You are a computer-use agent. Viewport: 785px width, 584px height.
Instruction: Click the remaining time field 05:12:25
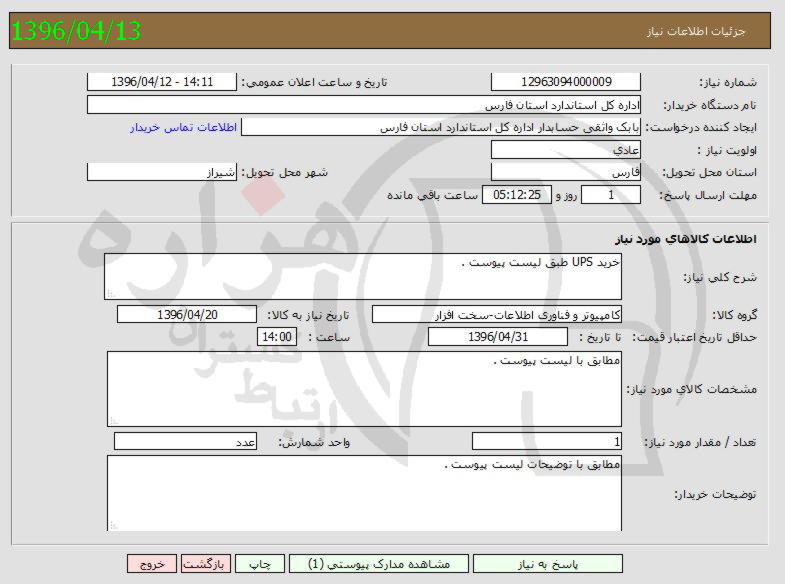click(x=516, y=195)
